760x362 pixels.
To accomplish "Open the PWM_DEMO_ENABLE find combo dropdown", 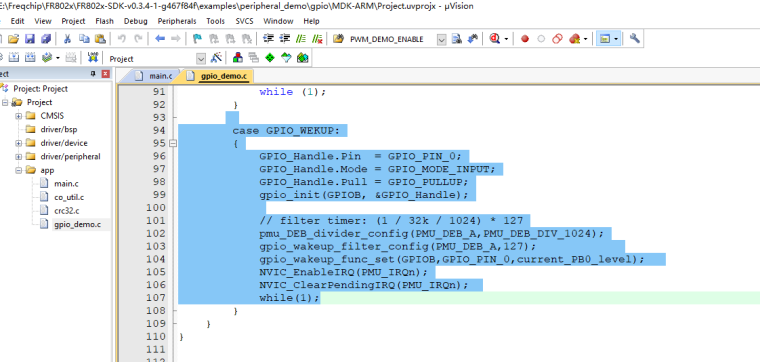I will pos(441,40).
